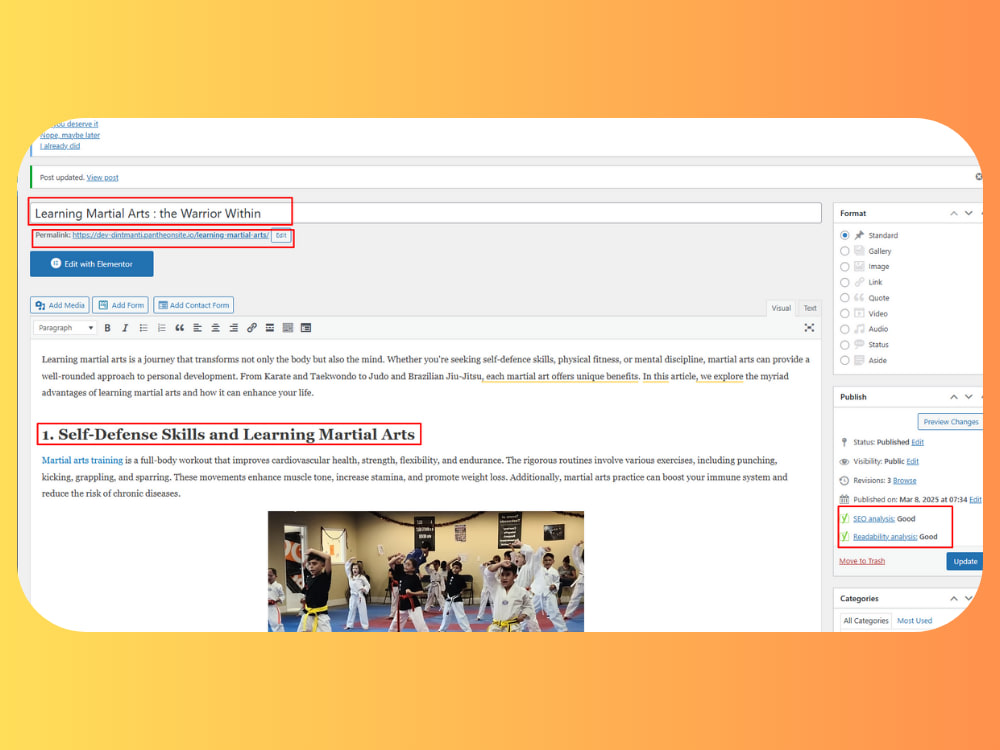This screenshot has height=750, width=1000.
Task: Align text left
Action: tap(198, 328)
